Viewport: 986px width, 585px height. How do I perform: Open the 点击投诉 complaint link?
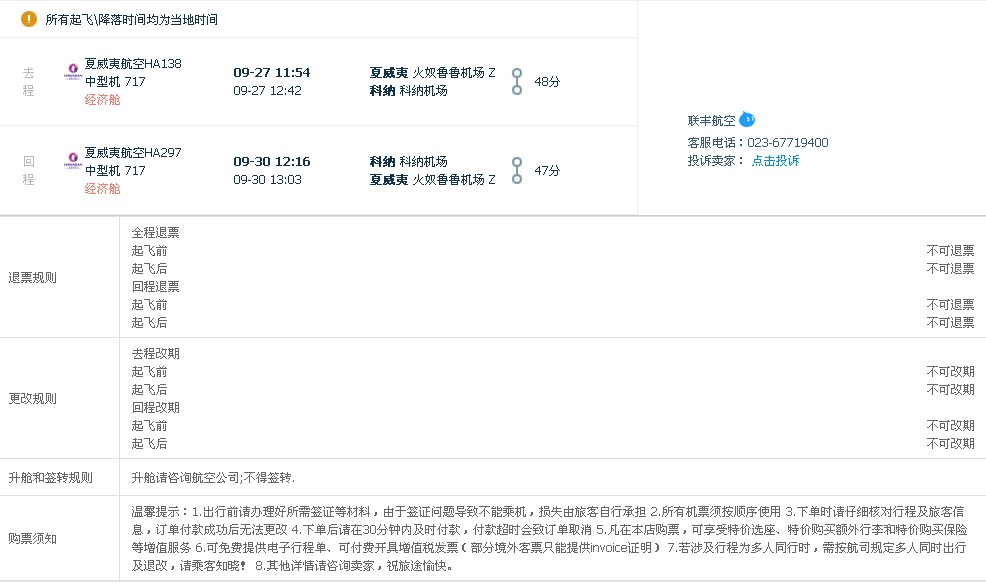[x=775, y=160]
